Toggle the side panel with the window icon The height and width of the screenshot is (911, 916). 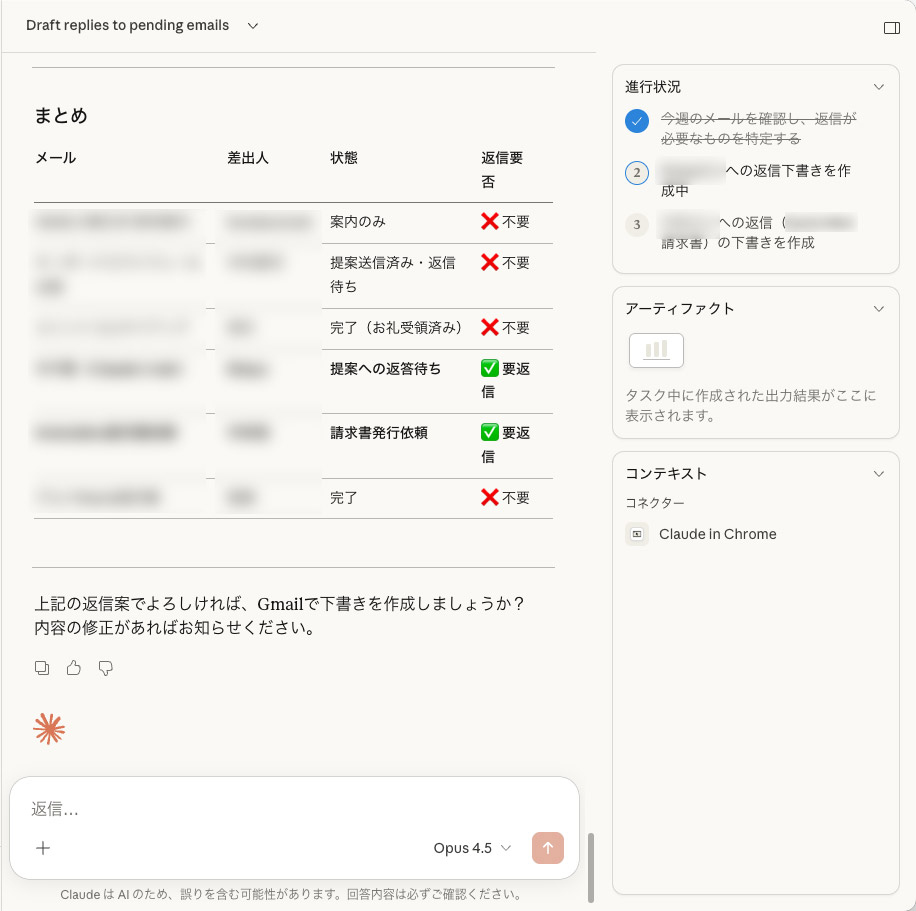[x=891, y=27]
